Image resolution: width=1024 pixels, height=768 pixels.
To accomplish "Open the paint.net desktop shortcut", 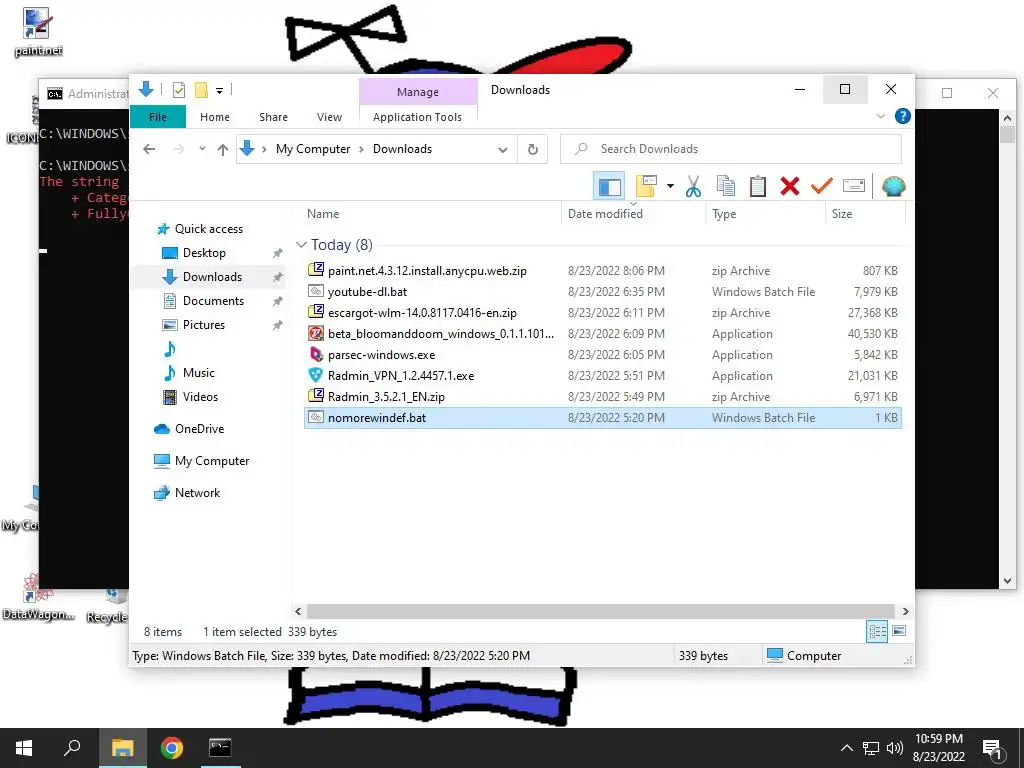I will [x=37, y=33].
